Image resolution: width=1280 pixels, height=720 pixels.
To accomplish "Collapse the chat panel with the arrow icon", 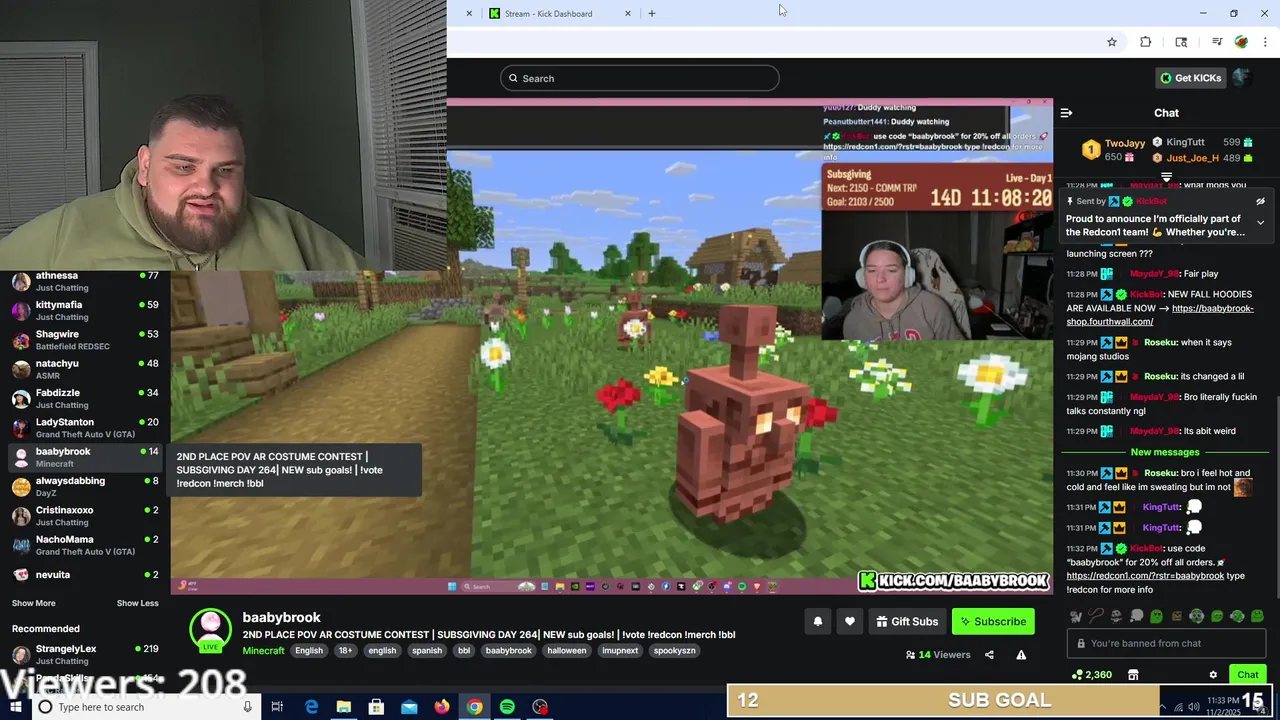I will (1066, 113).
